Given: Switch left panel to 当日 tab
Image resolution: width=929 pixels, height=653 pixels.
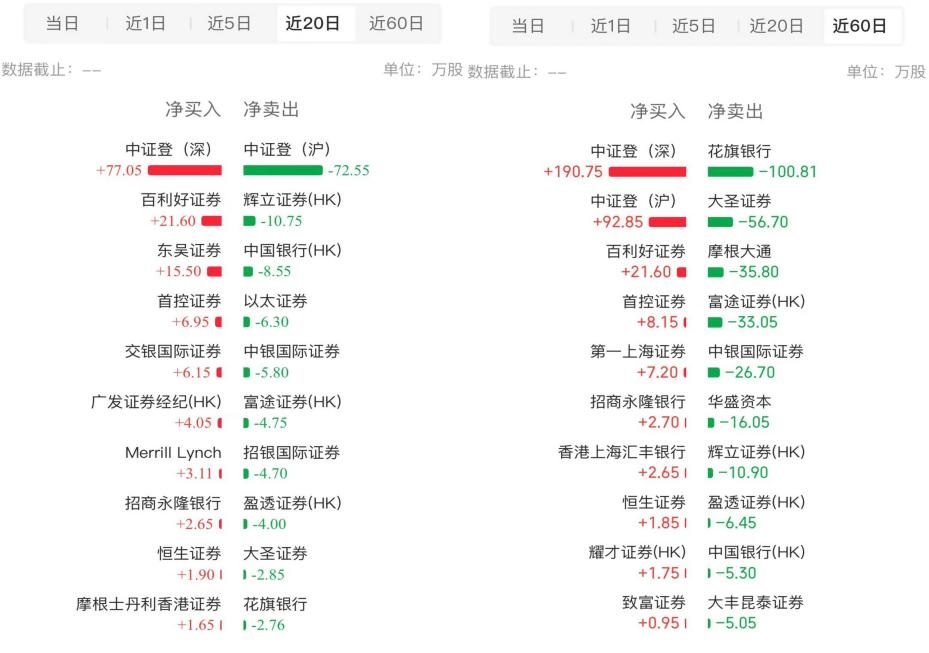Looking at the screenshot, I should (x=62, y=23).
